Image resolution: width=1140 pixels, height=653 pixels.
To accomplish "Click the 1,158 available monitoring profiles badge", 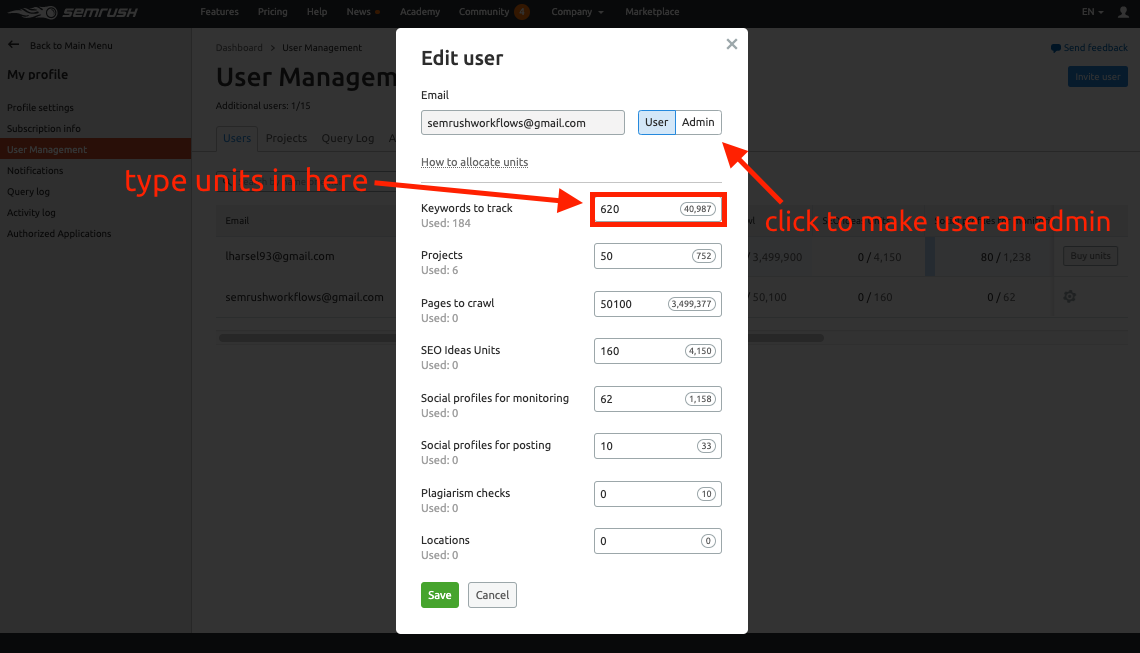I will tap(700, 399).
